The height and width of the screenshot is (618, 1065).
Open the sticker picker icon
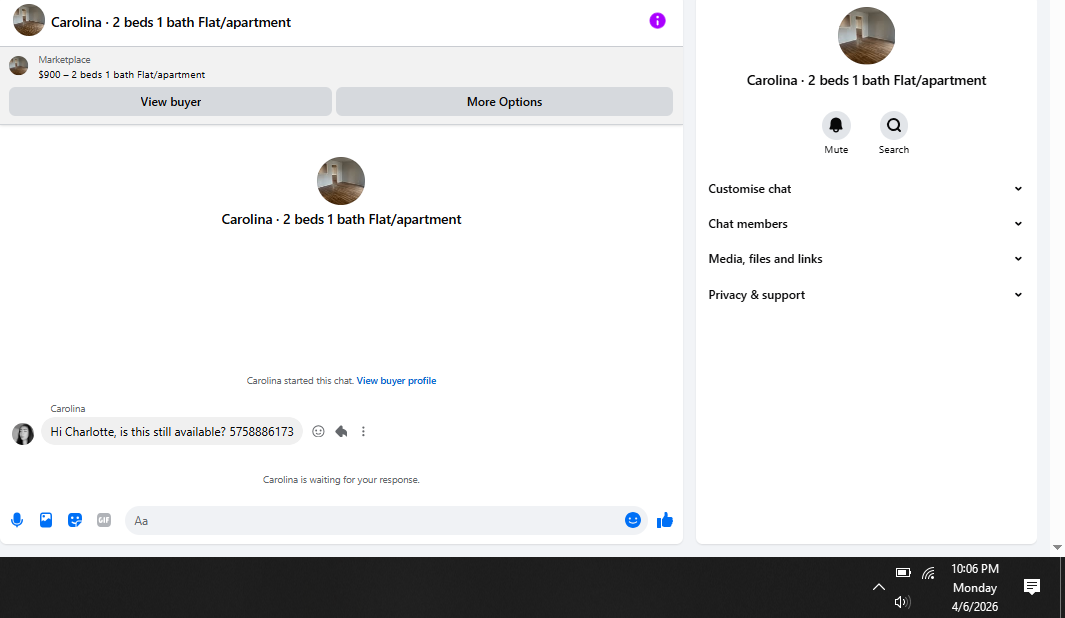coord(75,520)
